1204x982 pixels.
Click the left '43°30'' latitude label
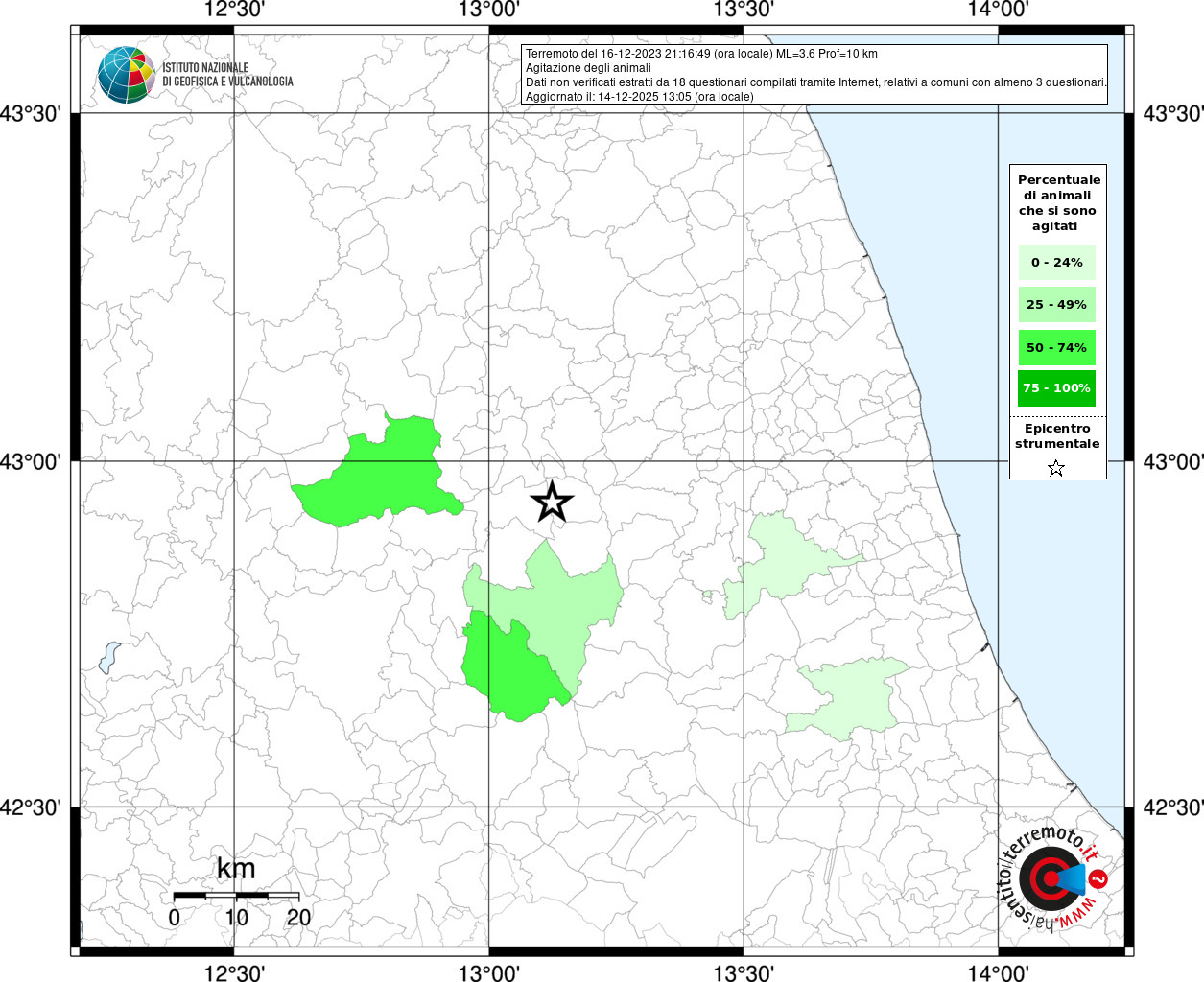coord(31,114)
